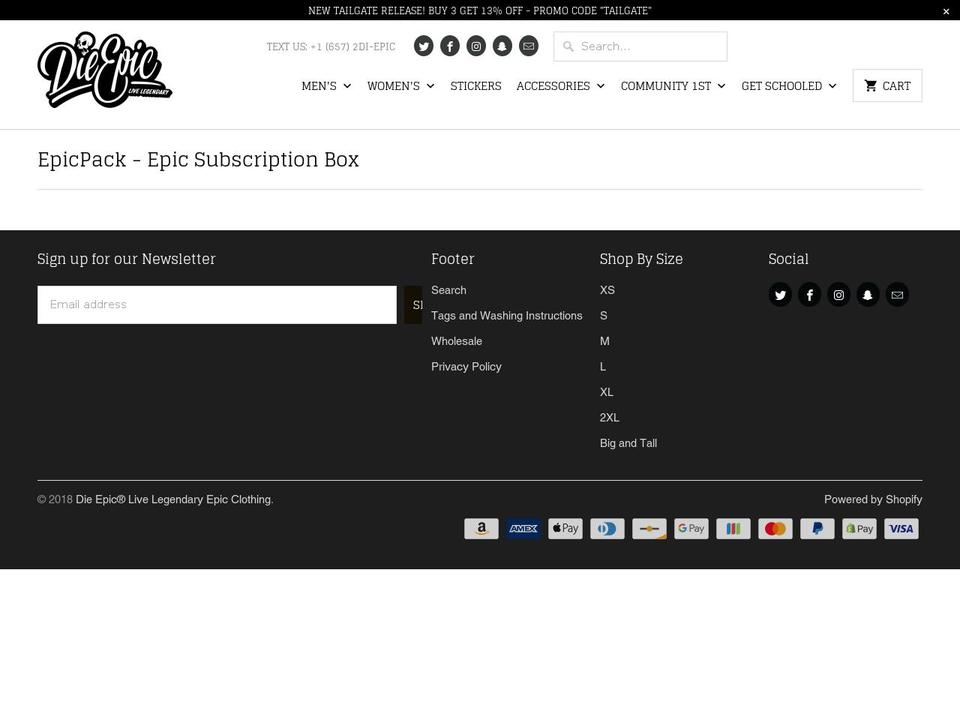Image resolution: width=960 pixels, height=720 pixels.
Task: Open the Twitter icon in the header
Action: click(x=424, y=46)
